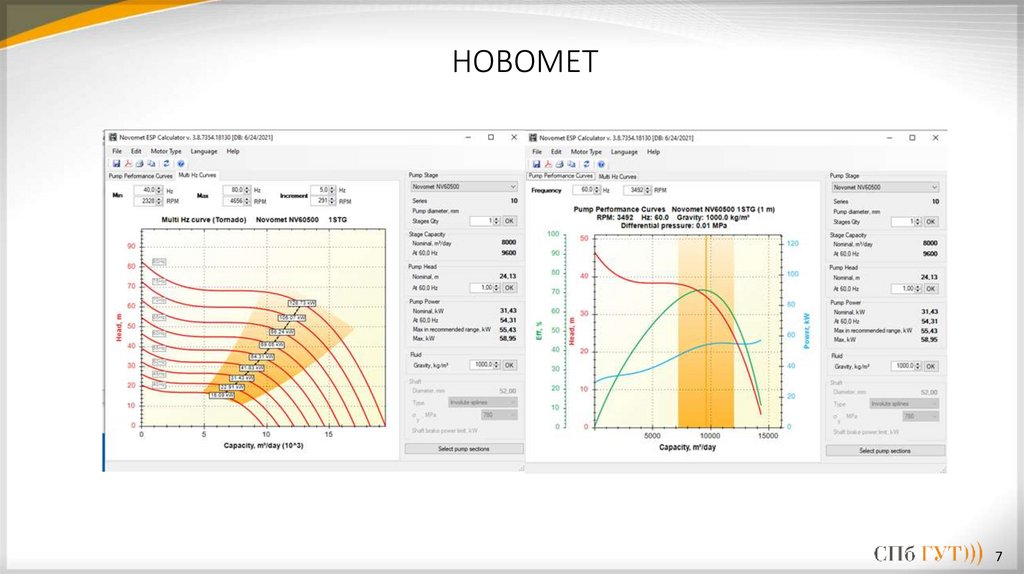Open disabled shaft Type dropdown, left window
1024x574 pixels.
pyautogui.click(x=483, y=402)
